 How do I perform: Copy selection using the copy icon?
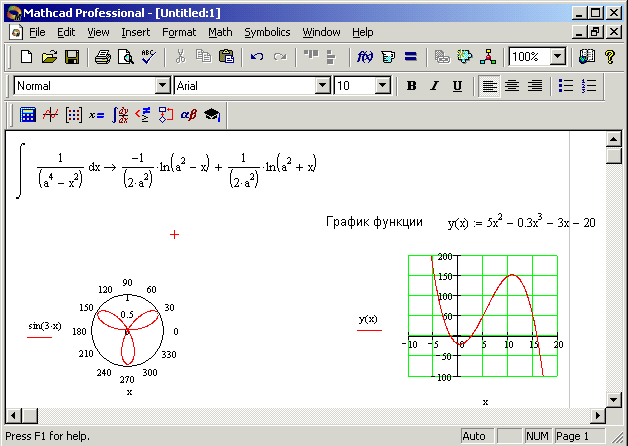click(203, 57)
